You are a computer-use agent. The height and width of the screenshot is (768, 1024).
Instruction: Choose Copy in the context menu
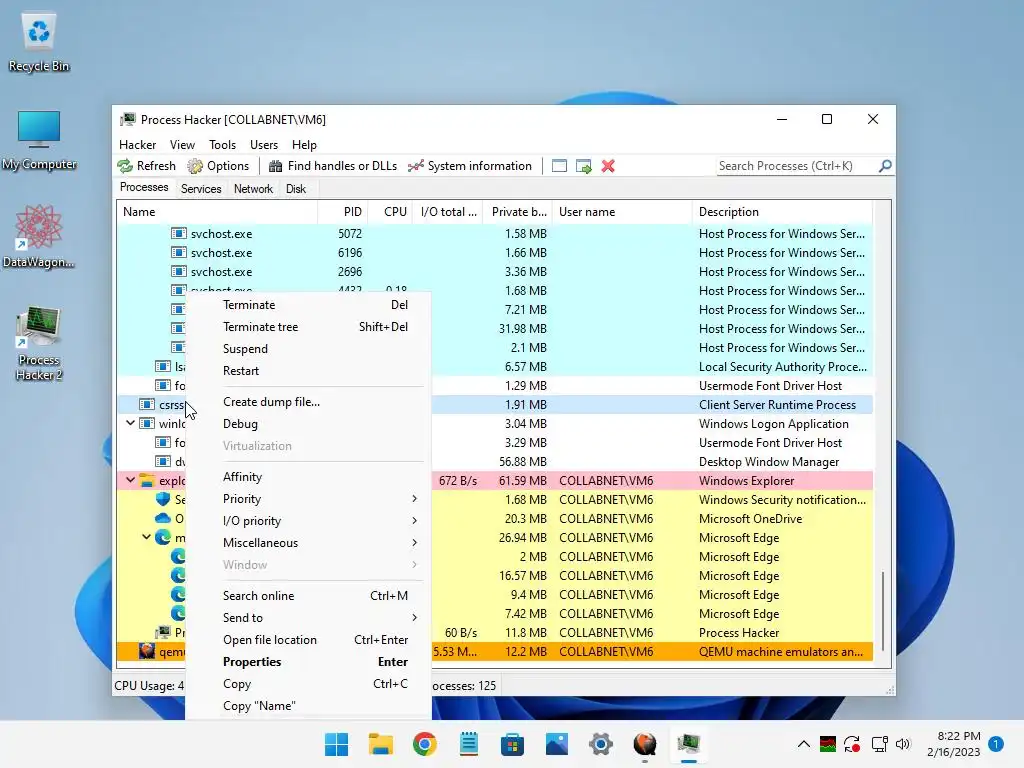308,684
